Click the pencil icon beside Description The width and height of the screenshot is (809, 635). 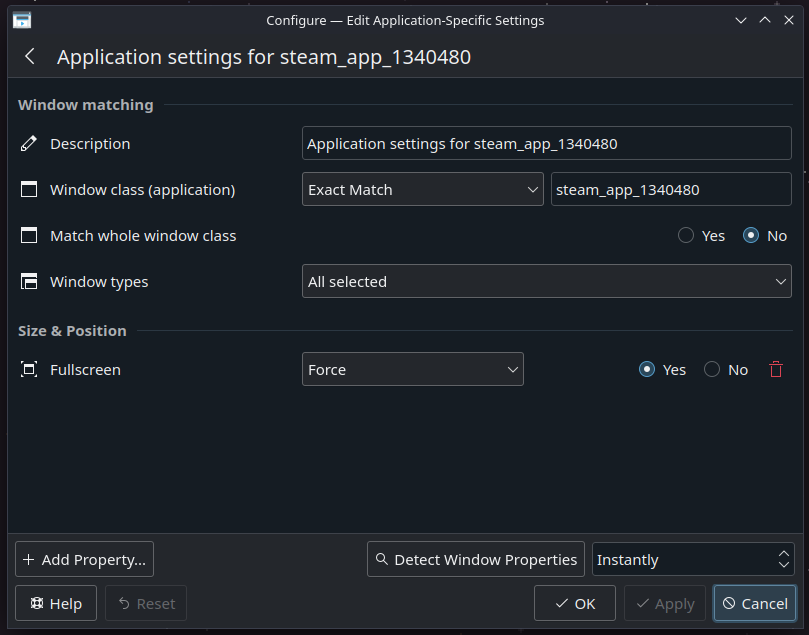pyautogui.click(x=29, y=144)
